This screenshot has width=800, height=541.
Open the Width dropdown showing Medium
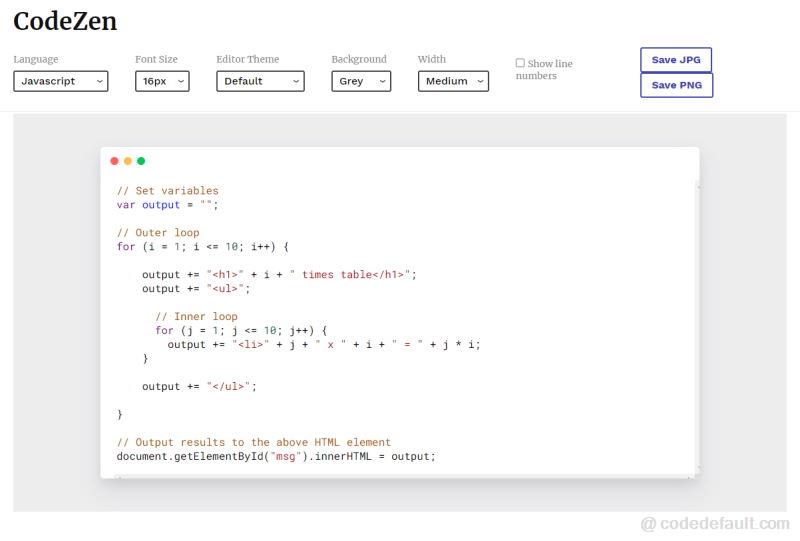pos(453,81)
